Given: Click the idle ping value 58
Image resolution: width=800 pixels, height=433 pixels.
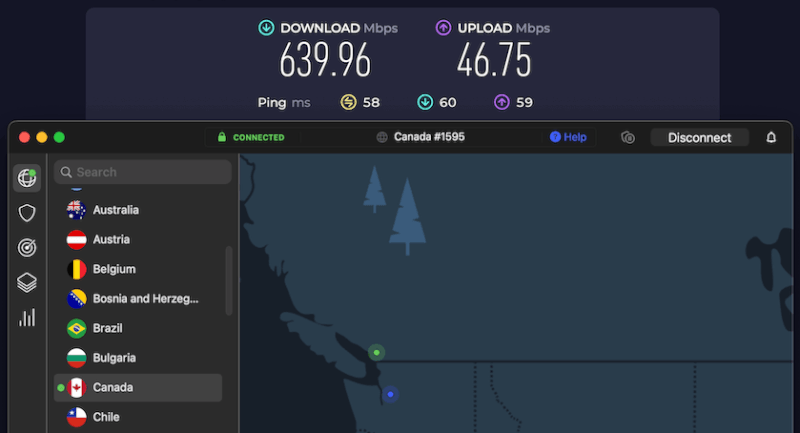Looking at the screenshot, I should point(371,103).
